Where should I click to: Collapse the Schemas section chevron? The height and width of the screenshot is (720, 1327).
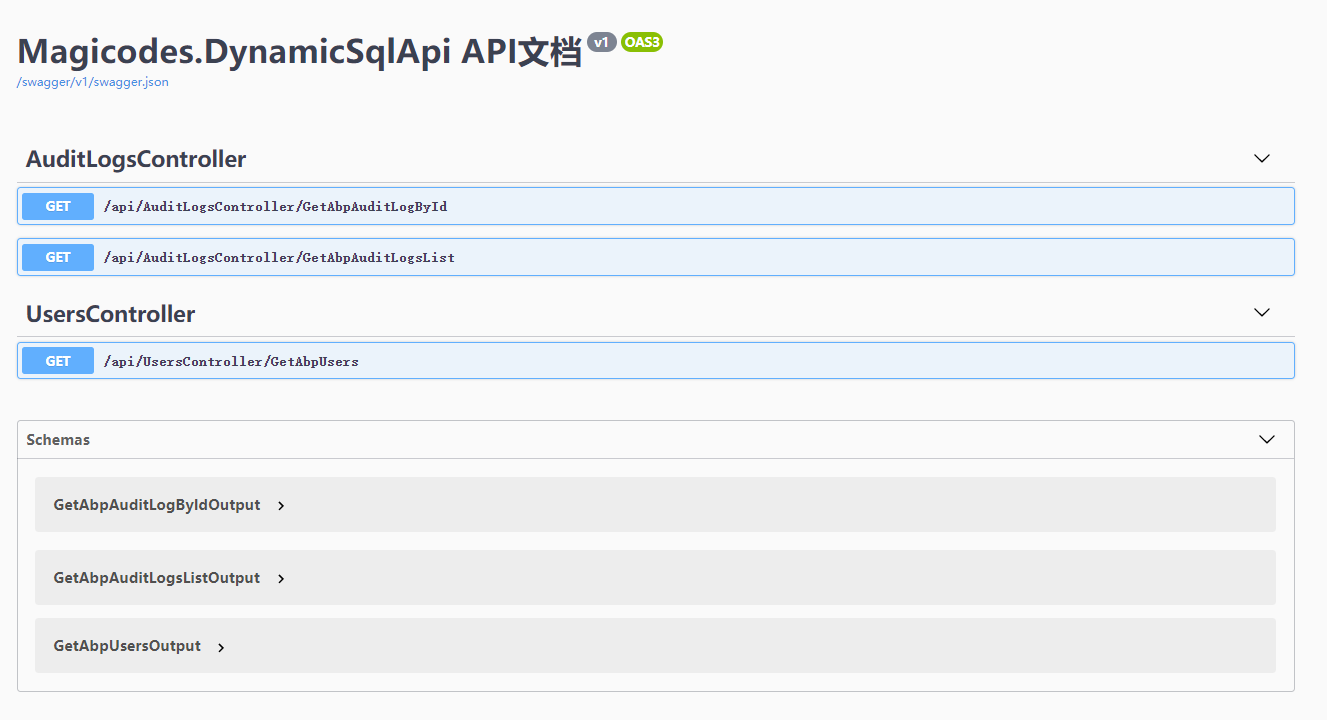point(1267,440)
